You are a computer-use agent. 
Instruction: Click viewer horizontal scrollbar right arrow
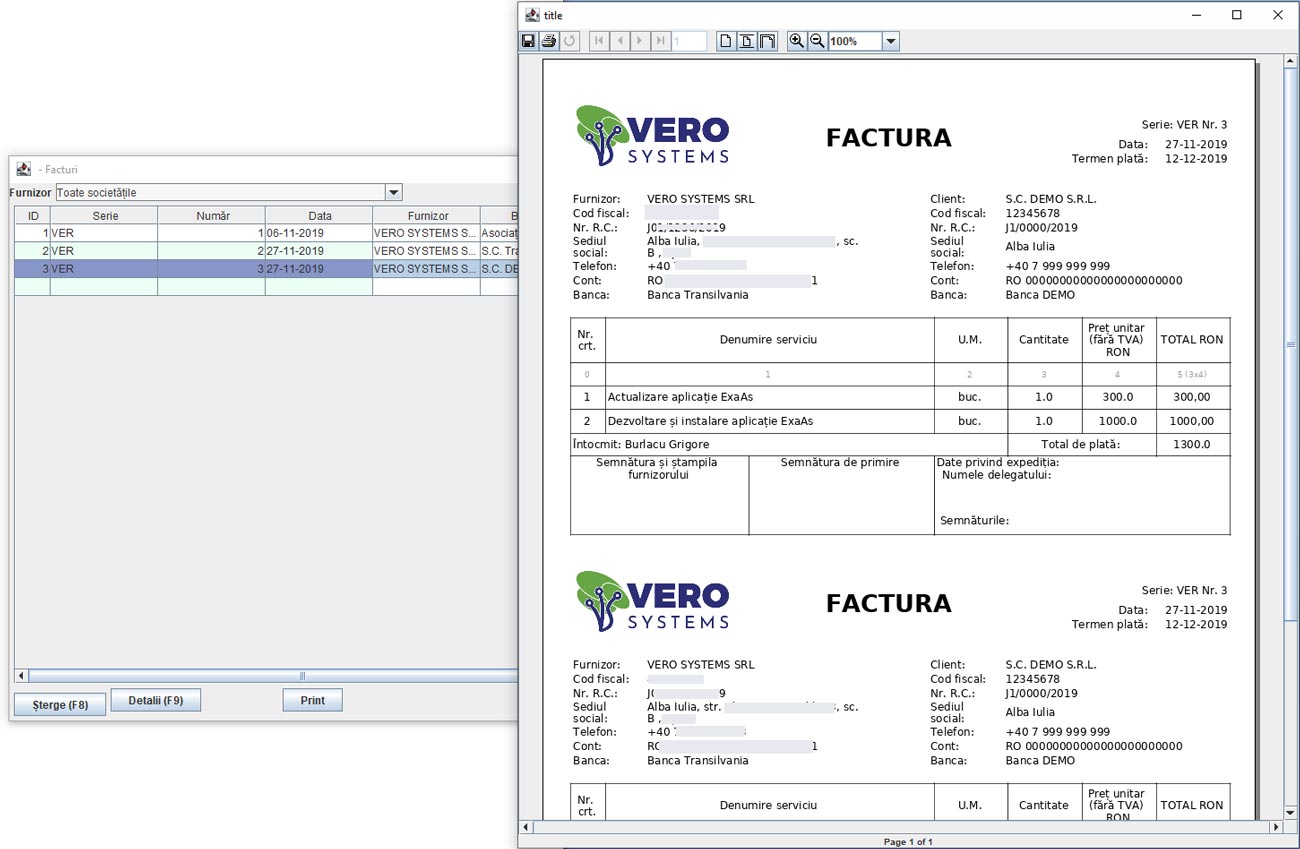1276,828
